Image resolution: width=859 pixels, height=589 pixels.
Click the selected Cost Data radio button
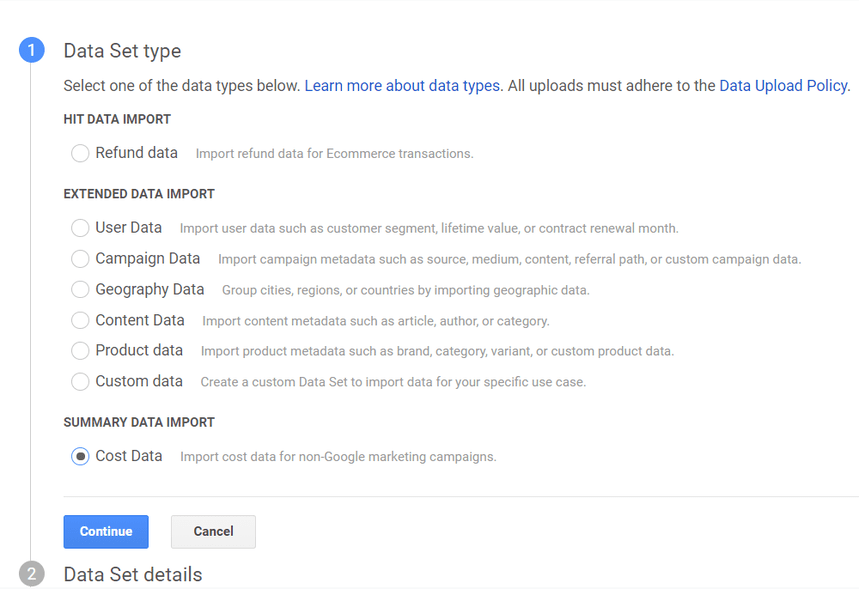(x=80, y=456)
